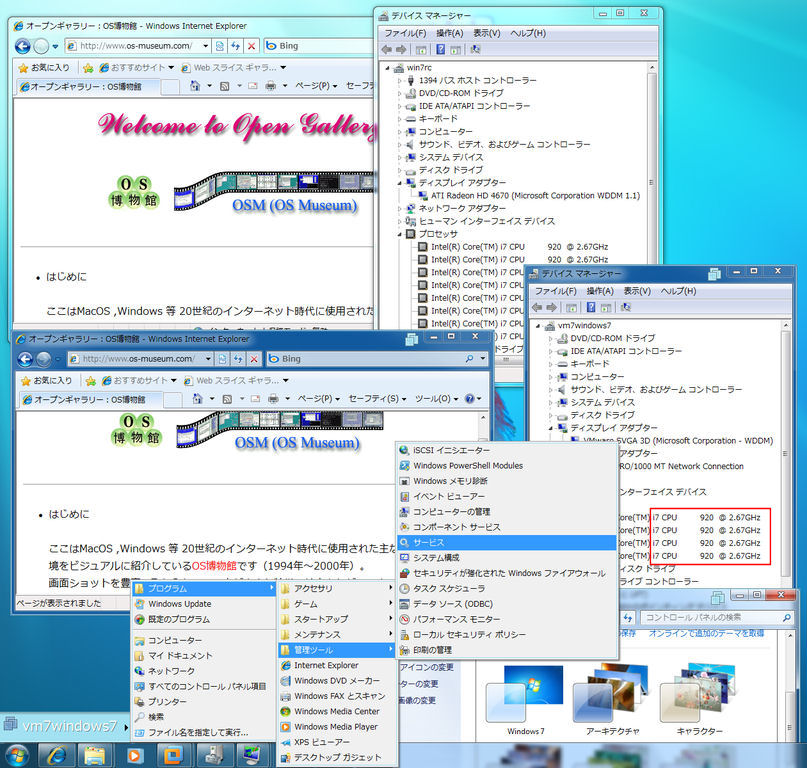
Task: Collapse ディスプレイ アダプター in vm7windows7 Device Manager
Action: (551, 428)
